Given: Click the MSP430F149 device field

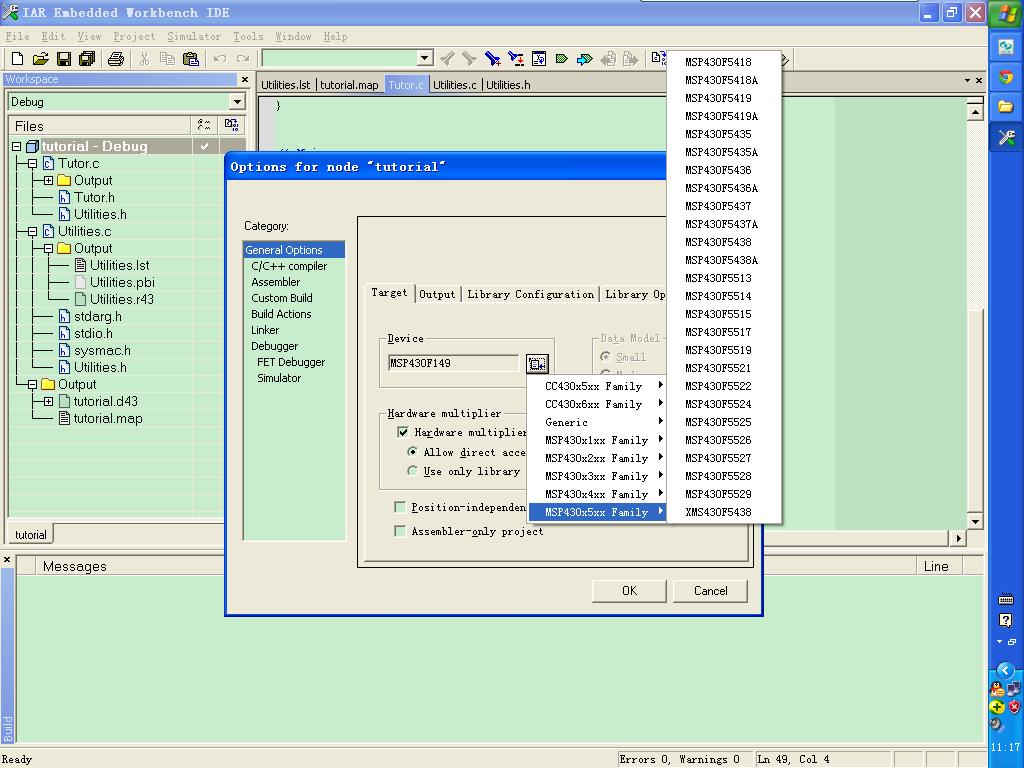Looking at the screenshot, I should click(453, 363).
